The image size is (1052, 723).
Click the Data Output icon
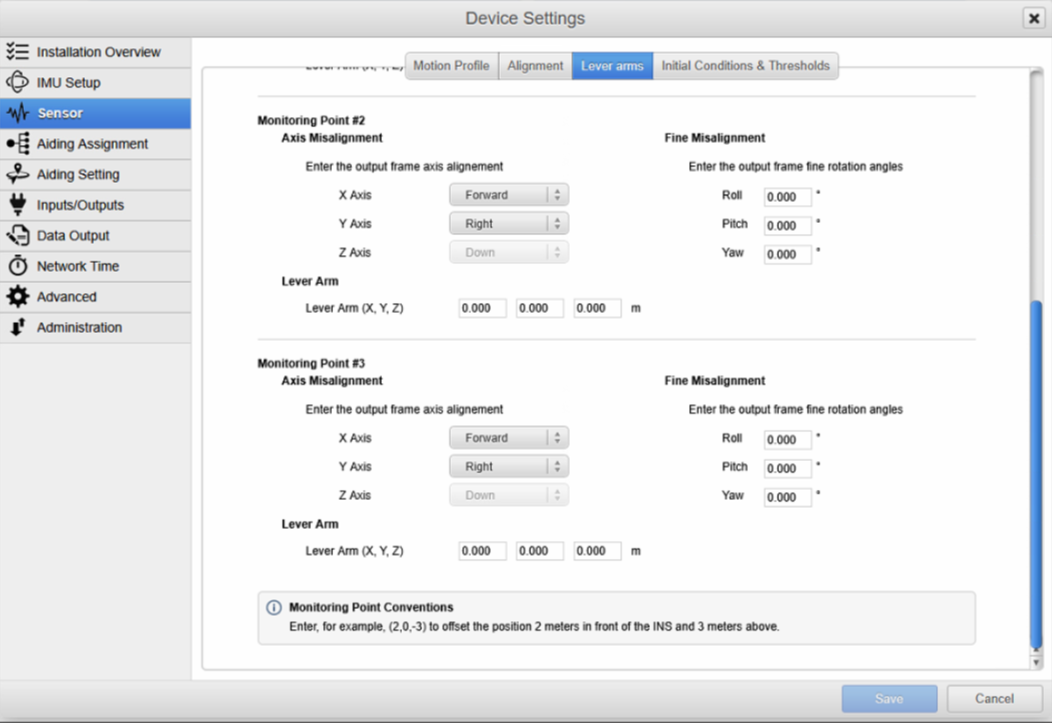[x=17, y=236]
